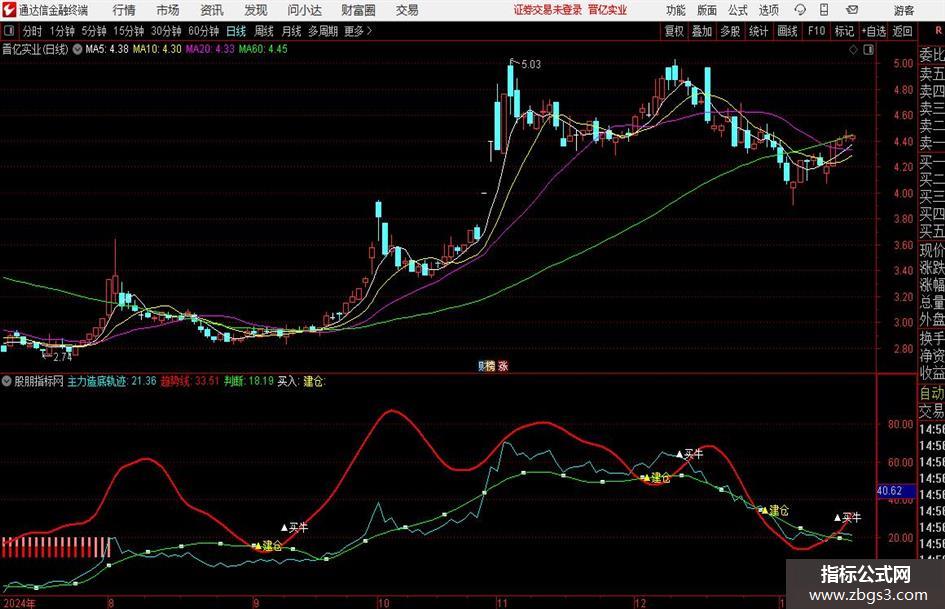Viewport: 945px width, 609px height.
Task: Click the 复权 toolbar button
Action: (x=674, y=31)
